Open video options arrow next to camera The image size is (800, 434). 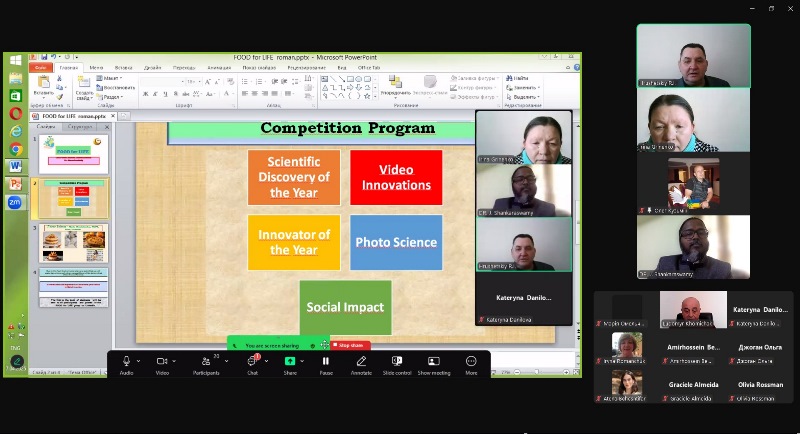coord(174,361)
